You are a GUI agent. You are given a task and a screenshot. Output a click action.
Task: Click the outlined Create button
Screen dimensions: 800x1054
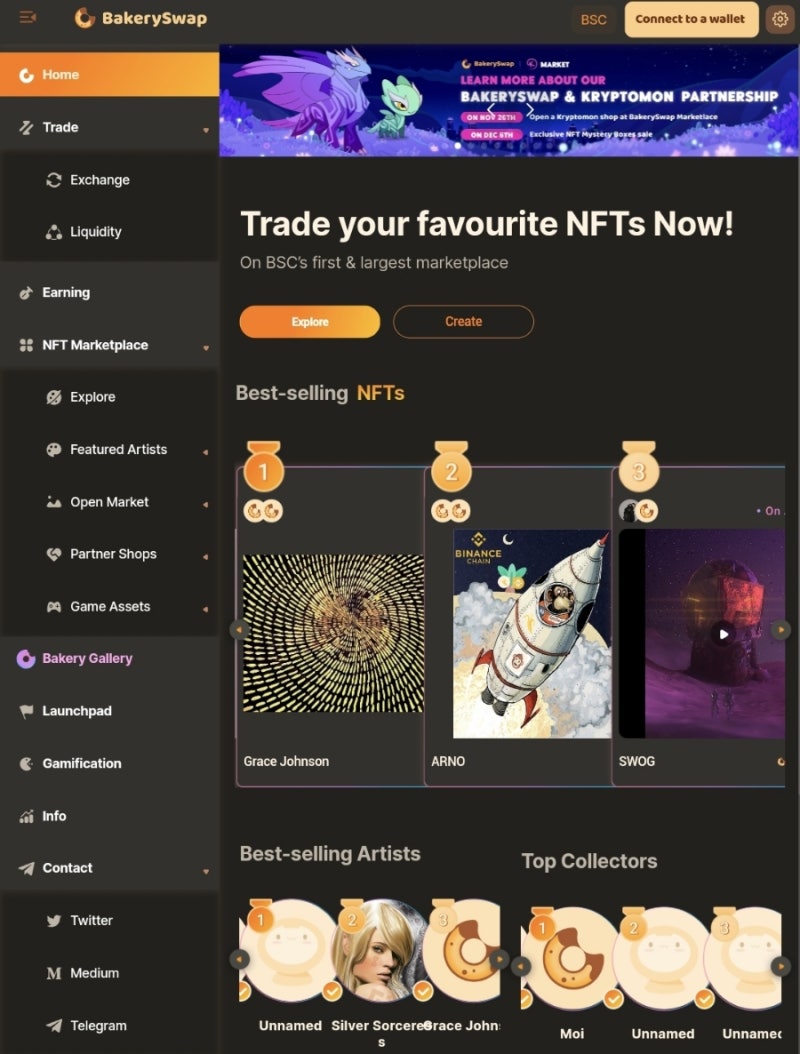pyautogui.click(x=463, y=321)
